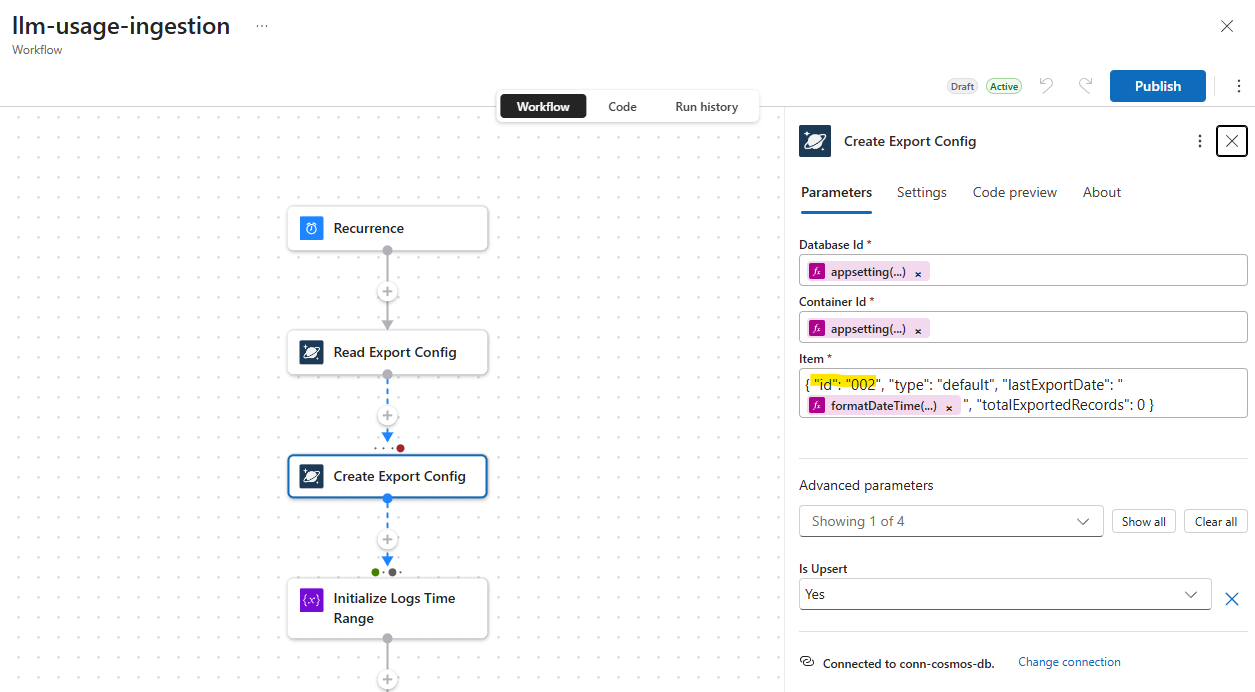Click the Initialize Logs Time Range variable icon
Screen dimensions: 1255x692
pos(312,600)
